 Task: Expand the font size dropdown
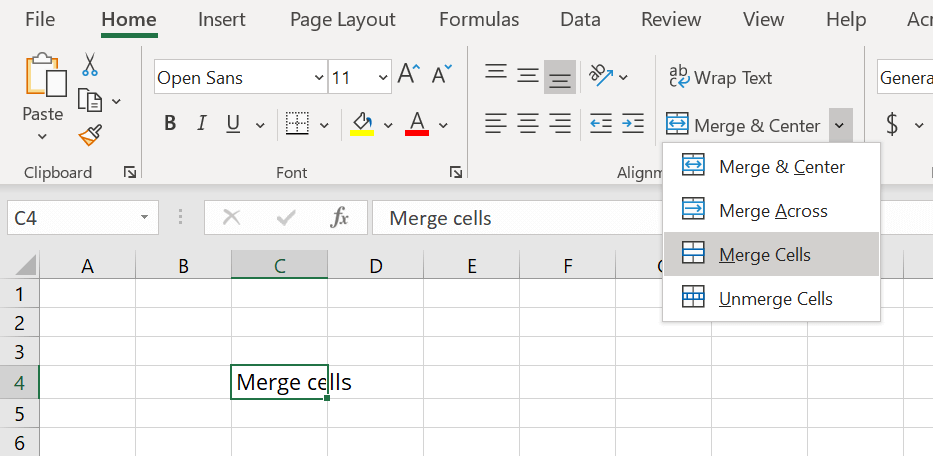click(383, 78)
